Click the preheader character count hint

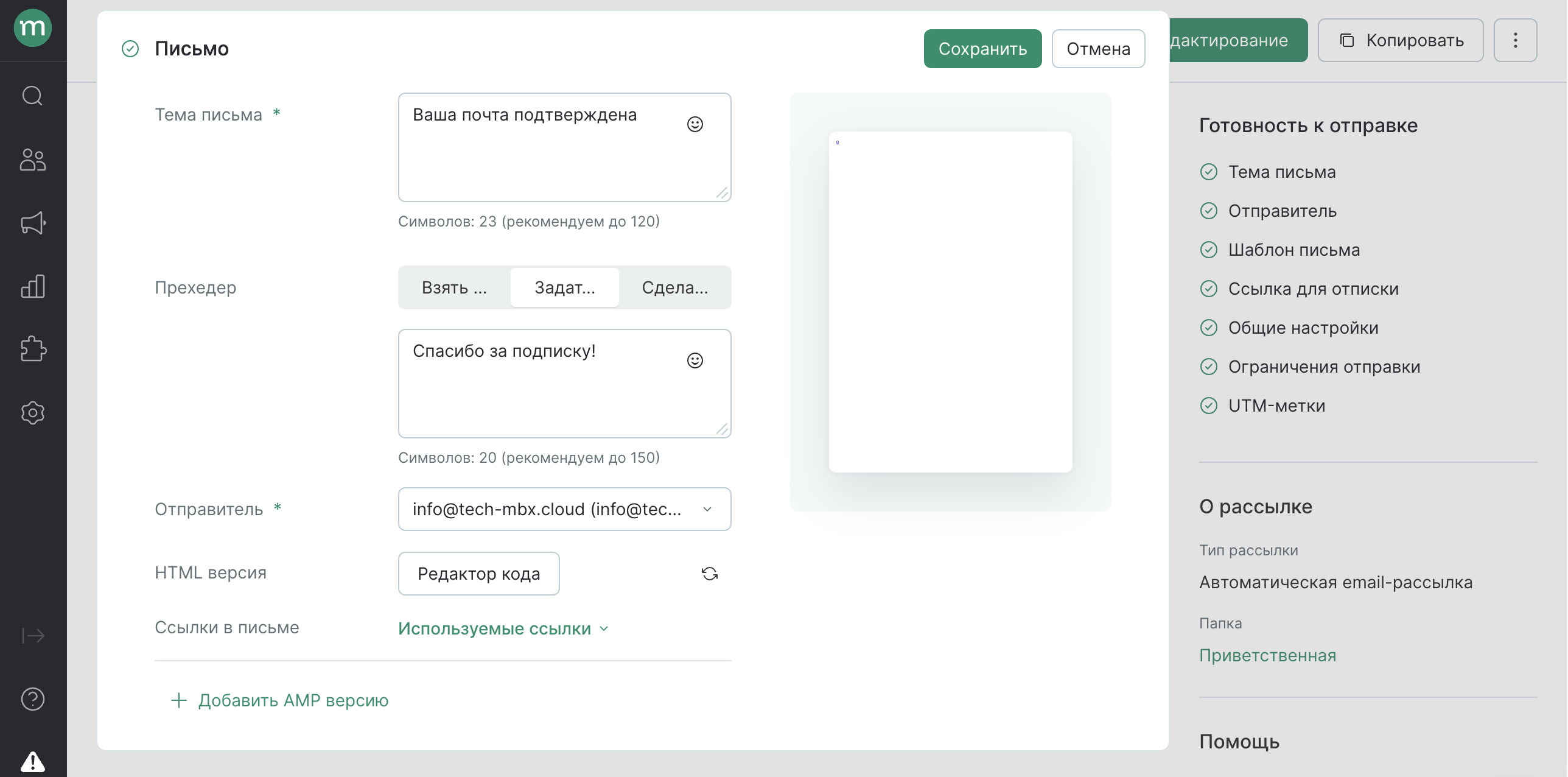(529, 457)
